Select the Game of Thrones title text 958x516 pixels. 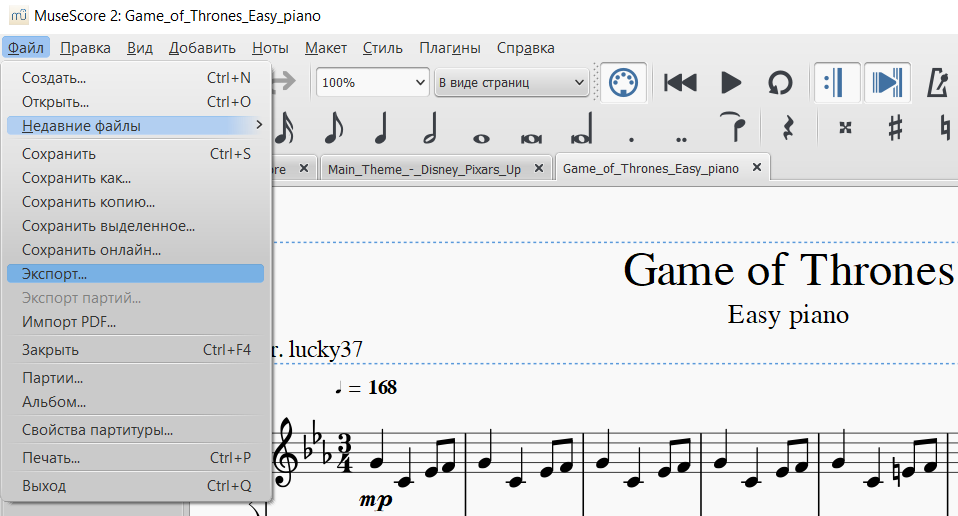click(x=788, y=270)
